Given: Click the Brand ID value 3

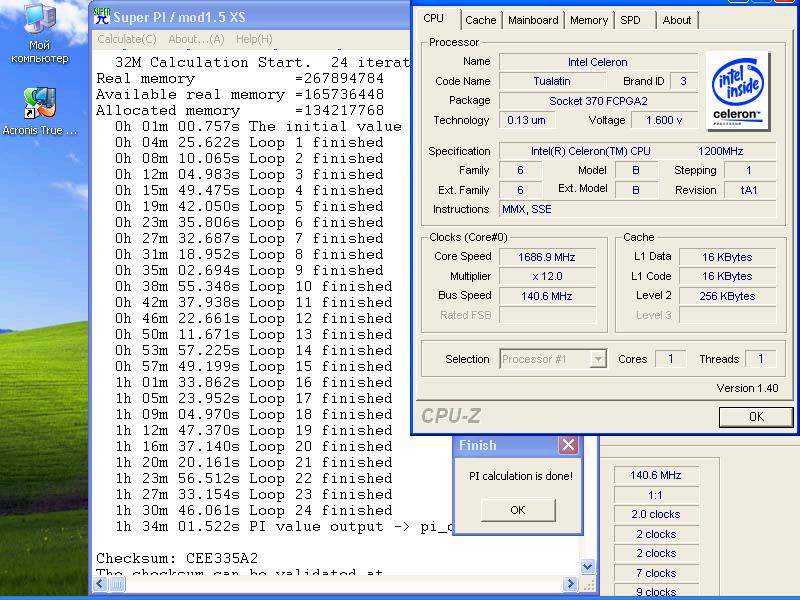Looking at the screenshot, I should click(684, 81).
